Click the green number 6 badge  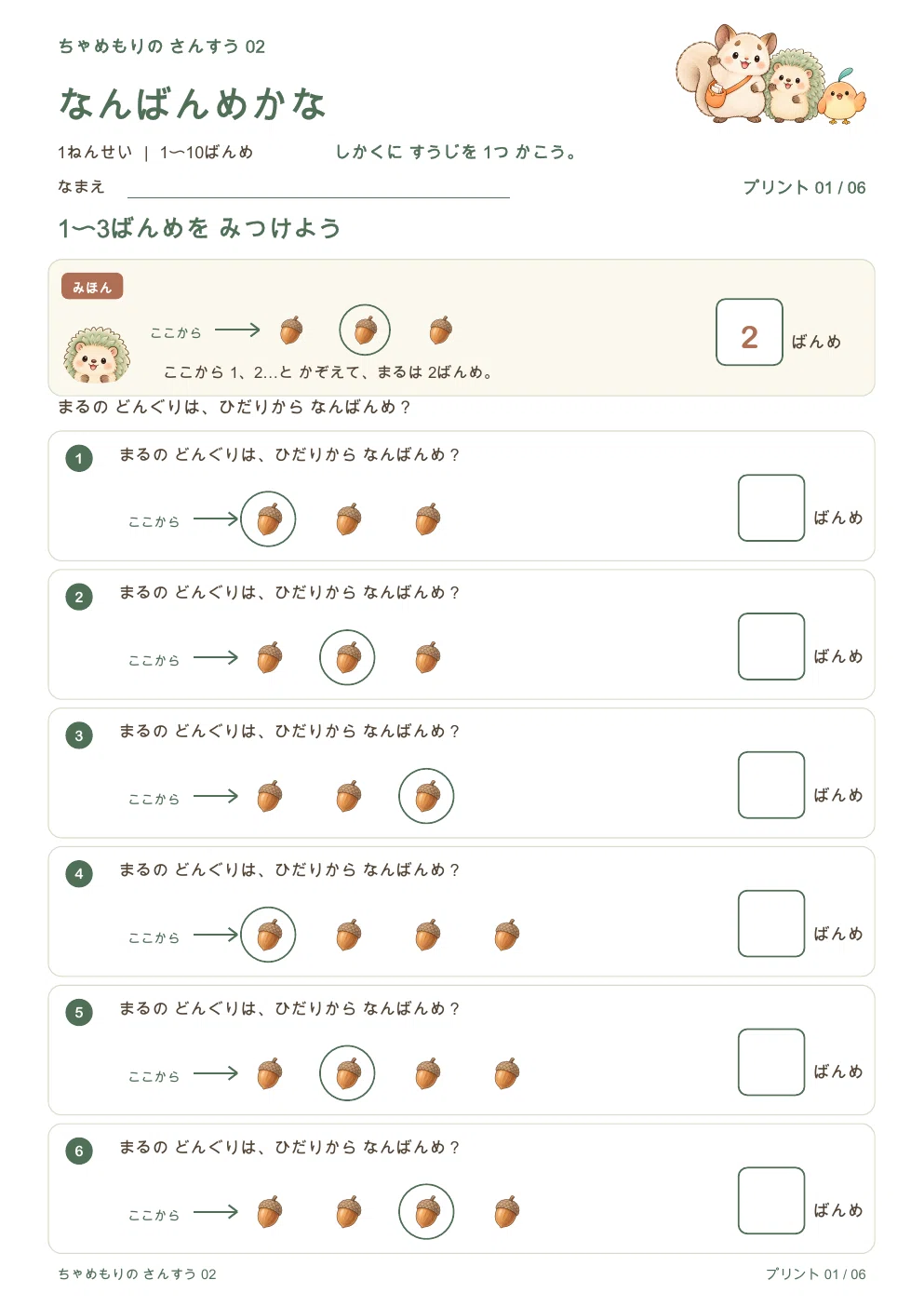[x=79, y=1152]
